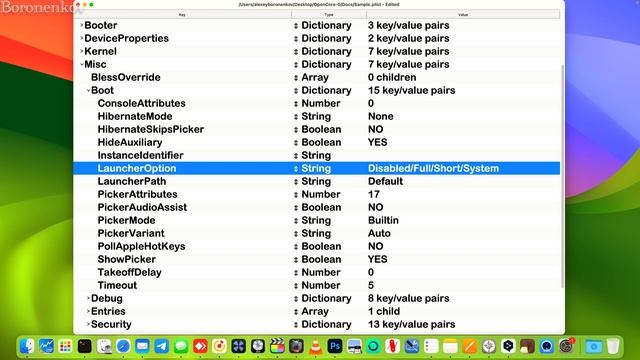
Task: Open Reminders from the dock
Action: coord(431,346)
